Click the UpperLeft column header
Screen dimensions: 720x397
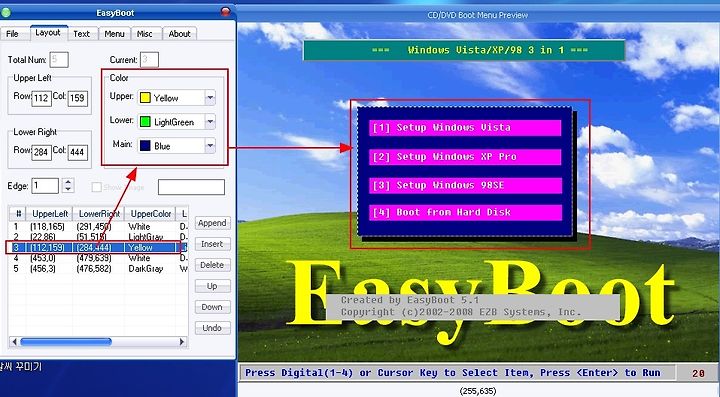tap(50, 214)
